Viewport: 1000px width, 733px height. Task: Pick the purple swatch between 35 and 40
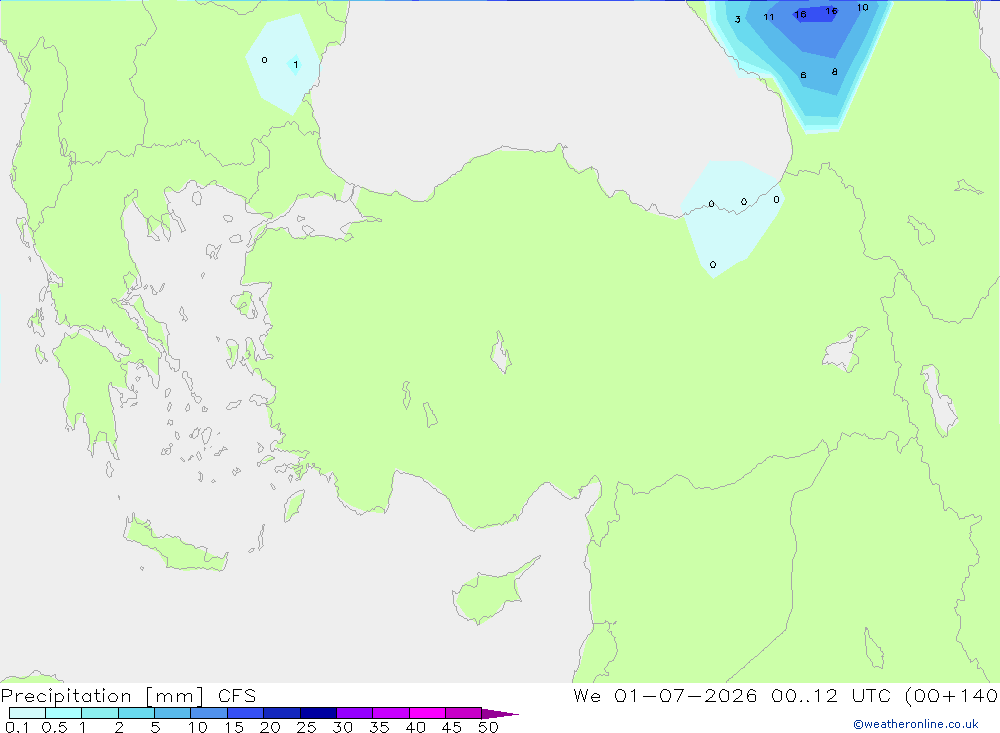(390, 713)
